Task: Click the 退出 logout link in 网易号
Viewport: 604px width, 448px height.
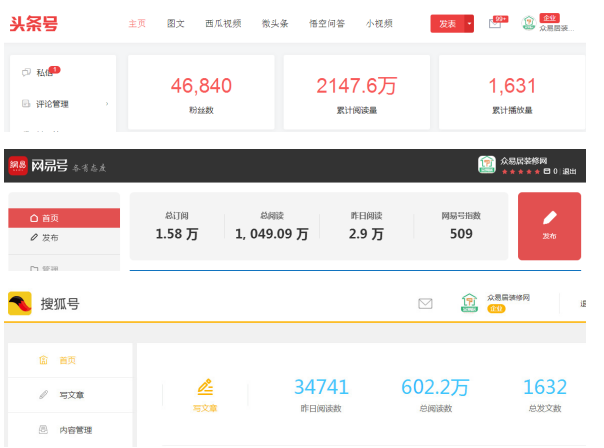Action: click(569, 172)
